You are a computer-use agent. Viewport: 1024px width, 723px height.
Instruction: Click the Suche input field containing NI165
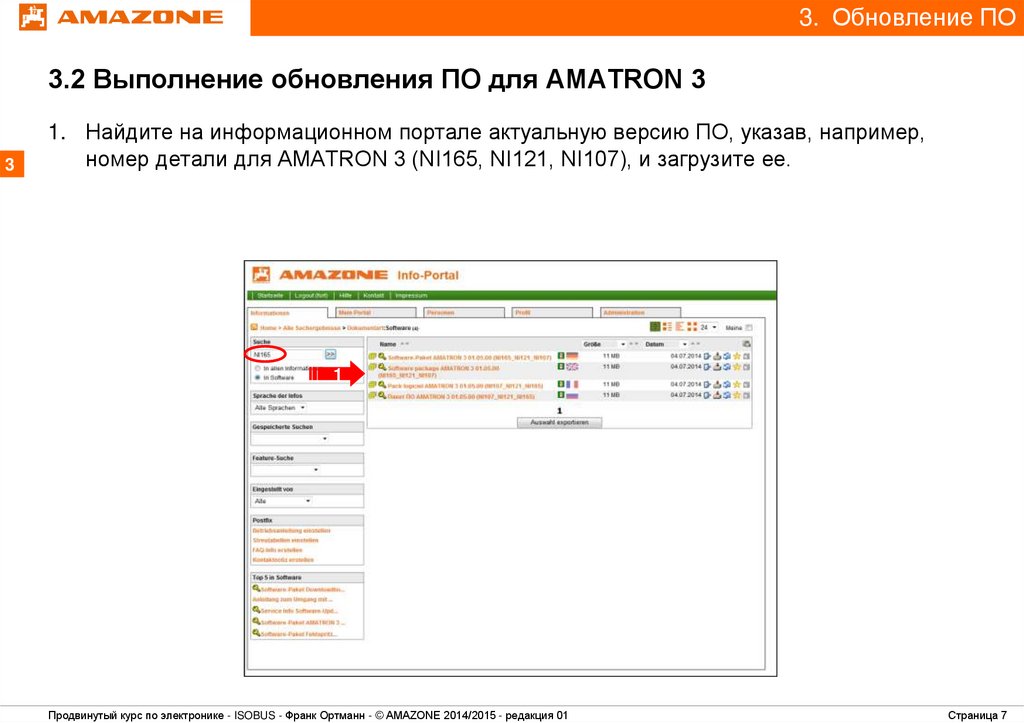[x=287, y=354]
